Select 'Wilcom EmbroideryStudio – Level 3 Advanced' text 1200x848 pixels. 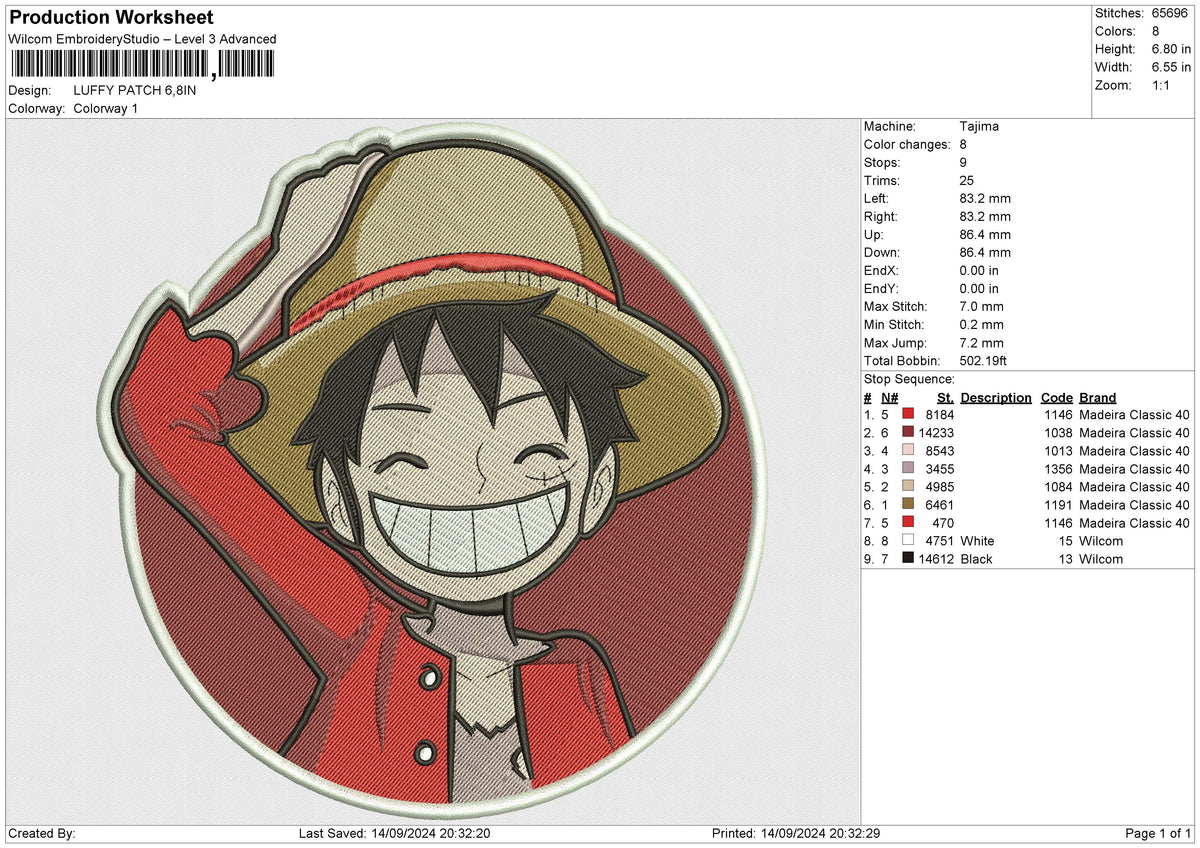click(142, 39)
